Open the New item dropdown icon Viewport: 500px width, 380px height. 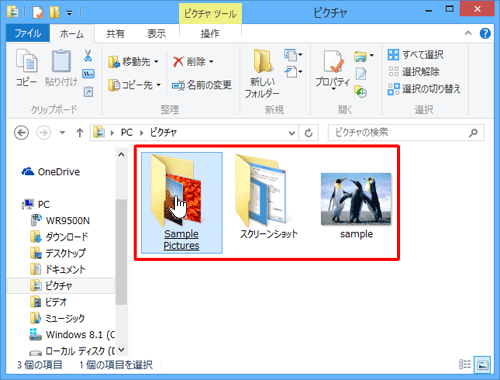click(293, 55)
